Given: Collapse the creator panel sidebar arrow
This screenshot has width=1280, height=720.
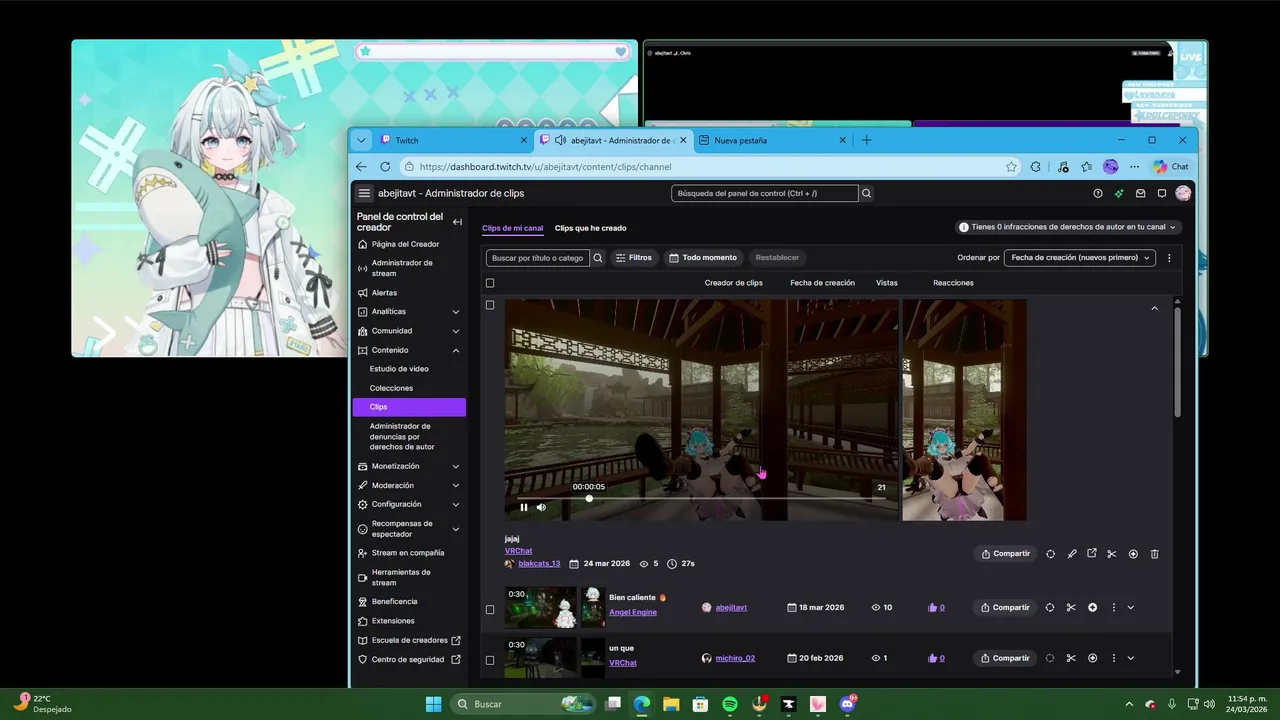Looking at the screenshot, I should pos(457,222).
